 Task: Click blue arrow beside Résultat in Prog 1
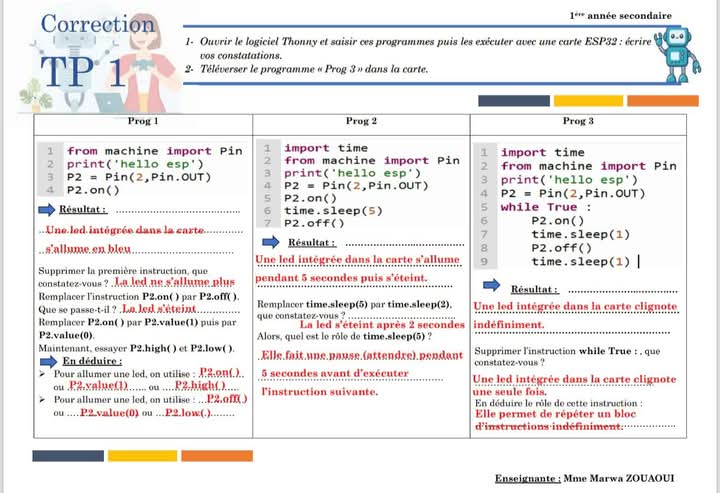(46, 210)
